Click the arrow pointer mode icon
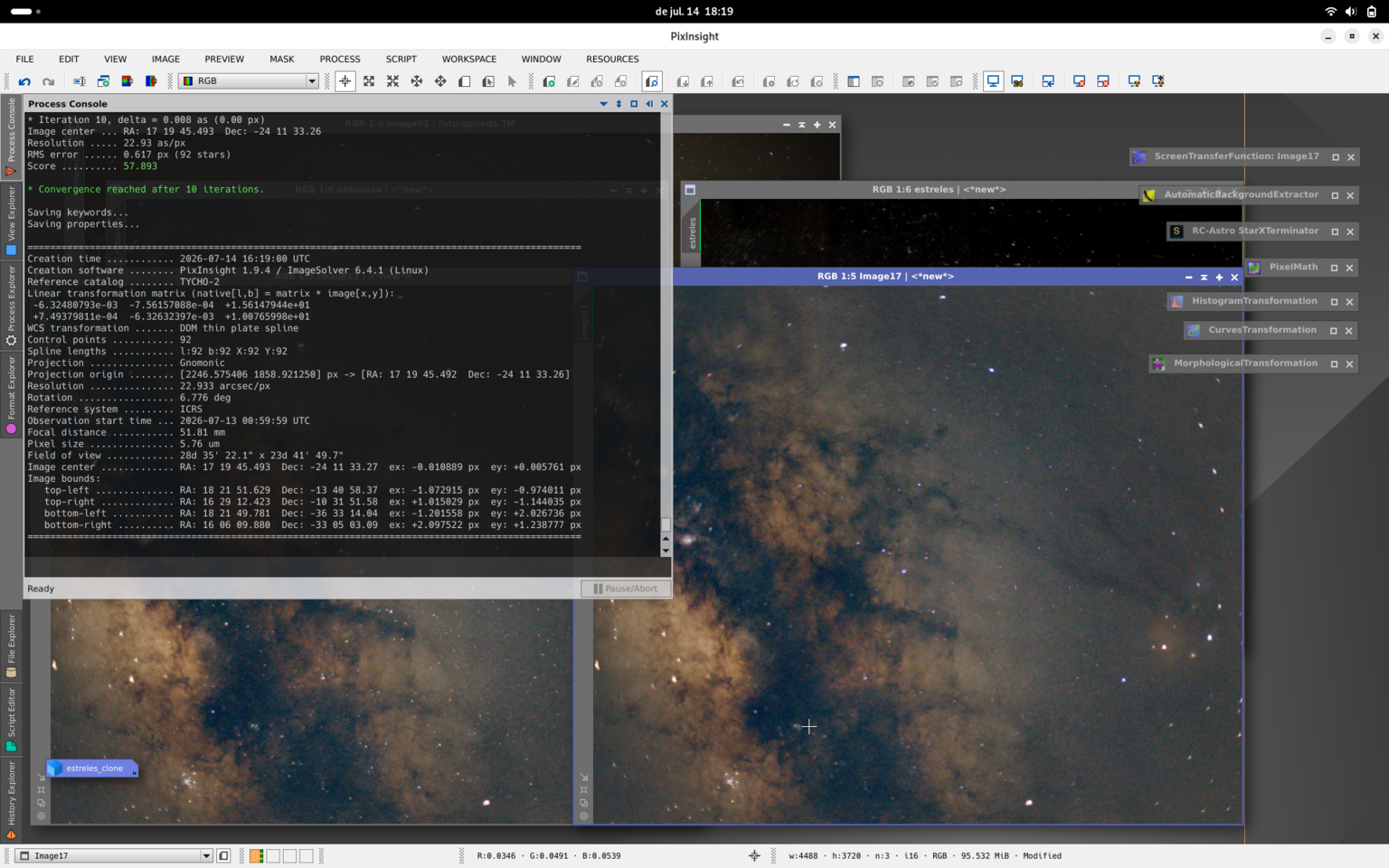The width and height of the screenshot is (1389, 868). point(512,81)
